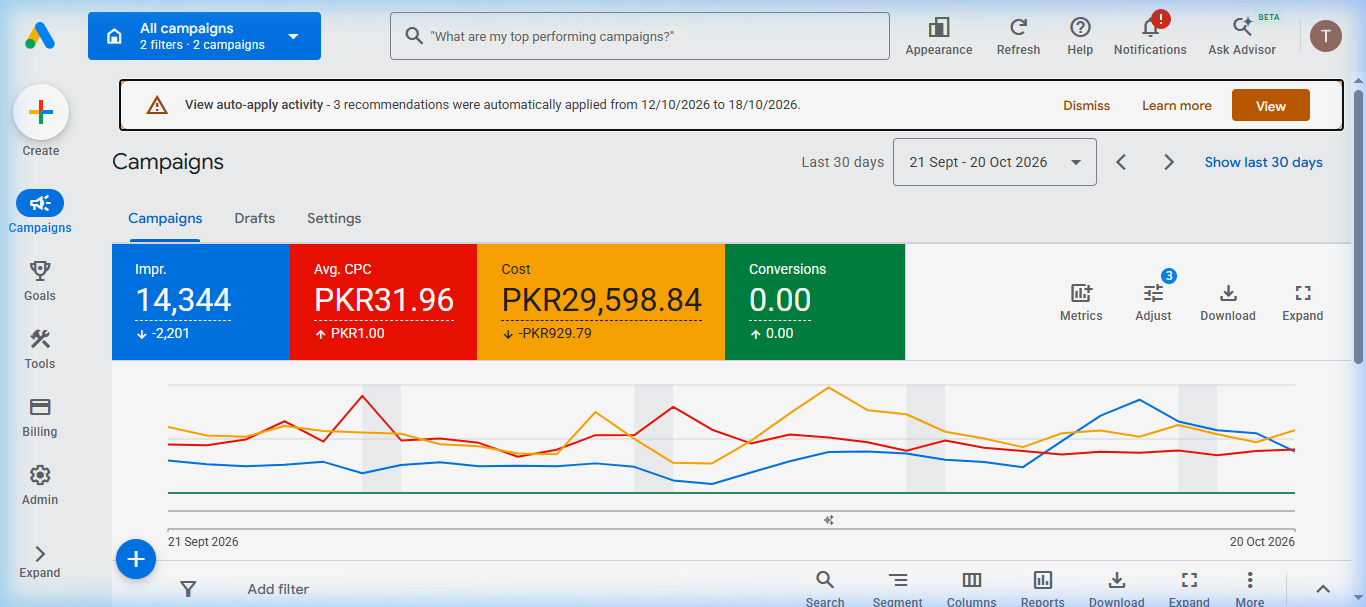Image resolution: width=1366 pixels, height=607 pixels.
Task: Switch to the Drafts tab
Action: 255,218
